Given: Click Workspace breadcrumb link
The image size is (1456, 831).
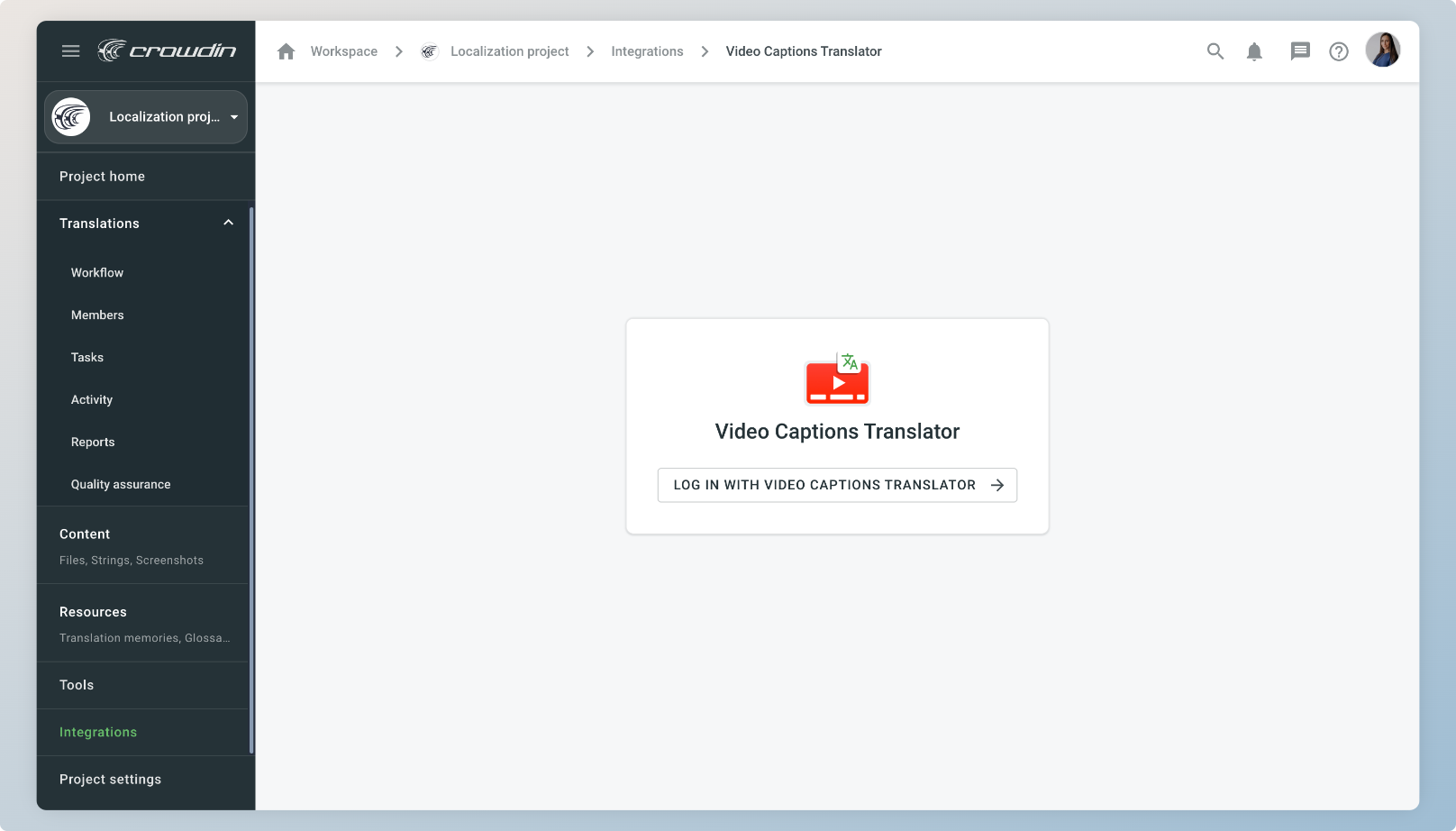Looking at the screenshot, I should pos(344,51).
